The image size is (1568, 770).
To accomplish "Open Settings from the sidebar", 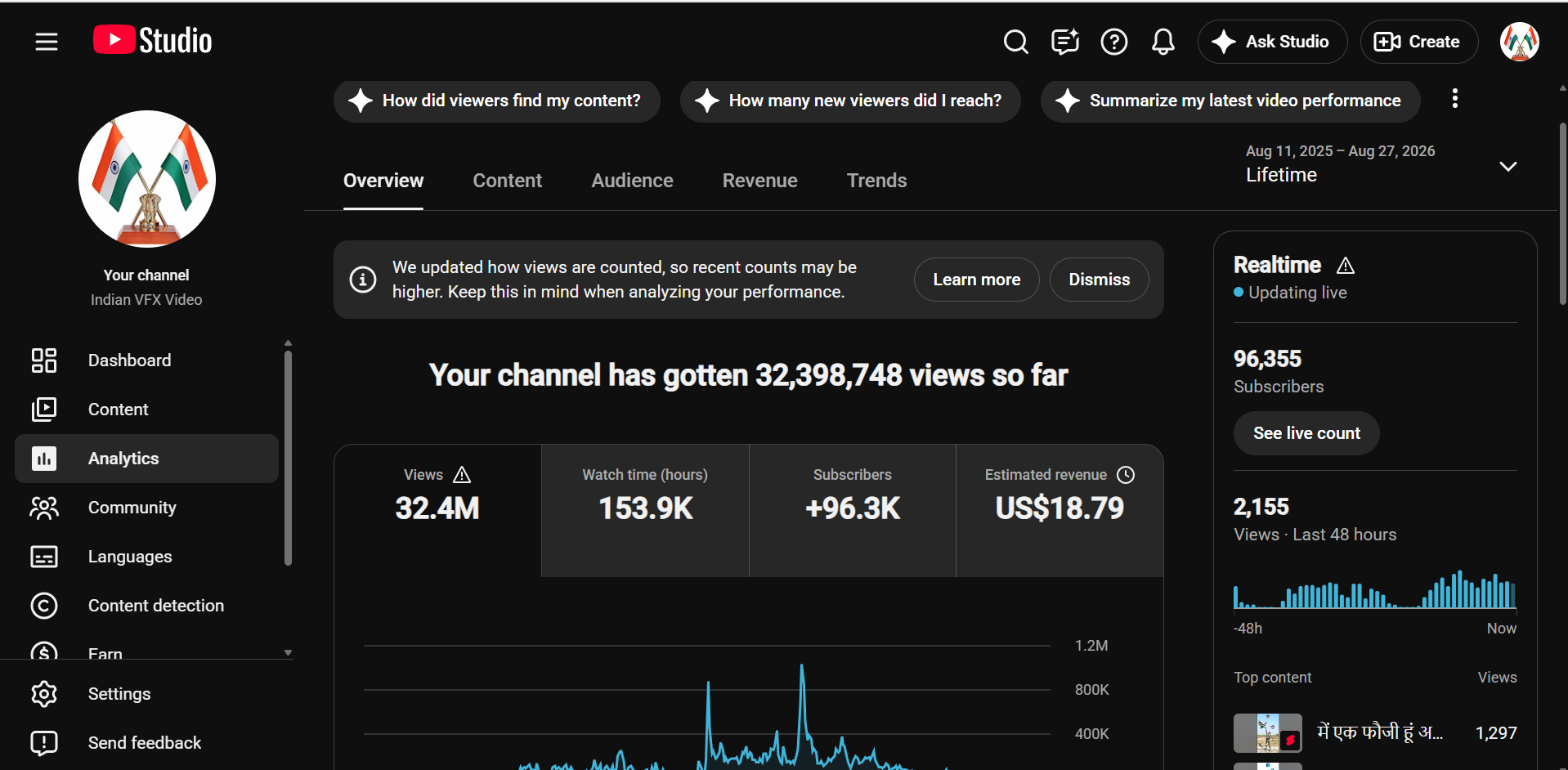I will [x=147, y=694].
